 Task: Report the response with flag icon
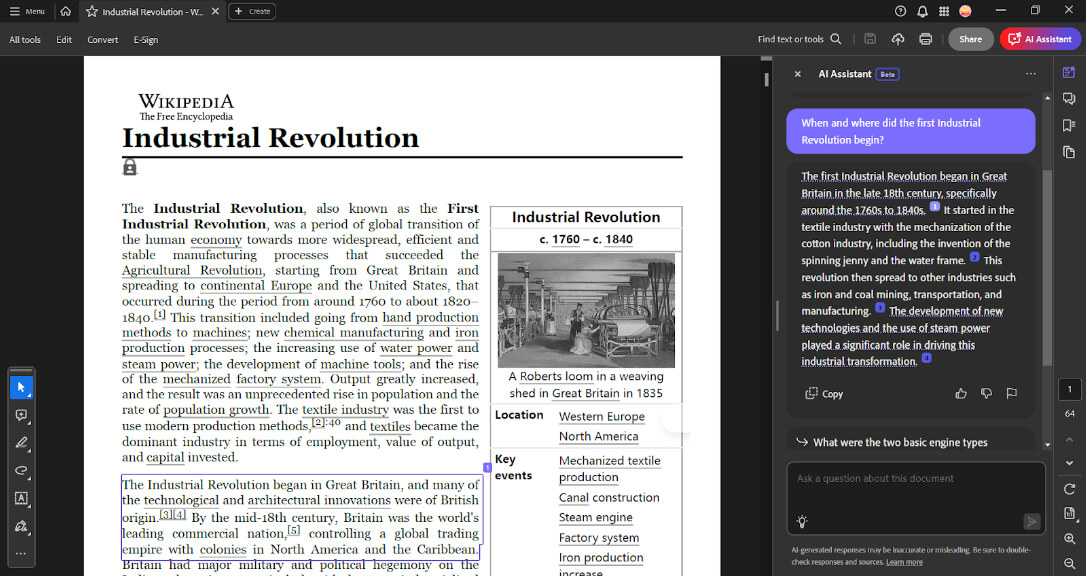[x=1011, y=393]
